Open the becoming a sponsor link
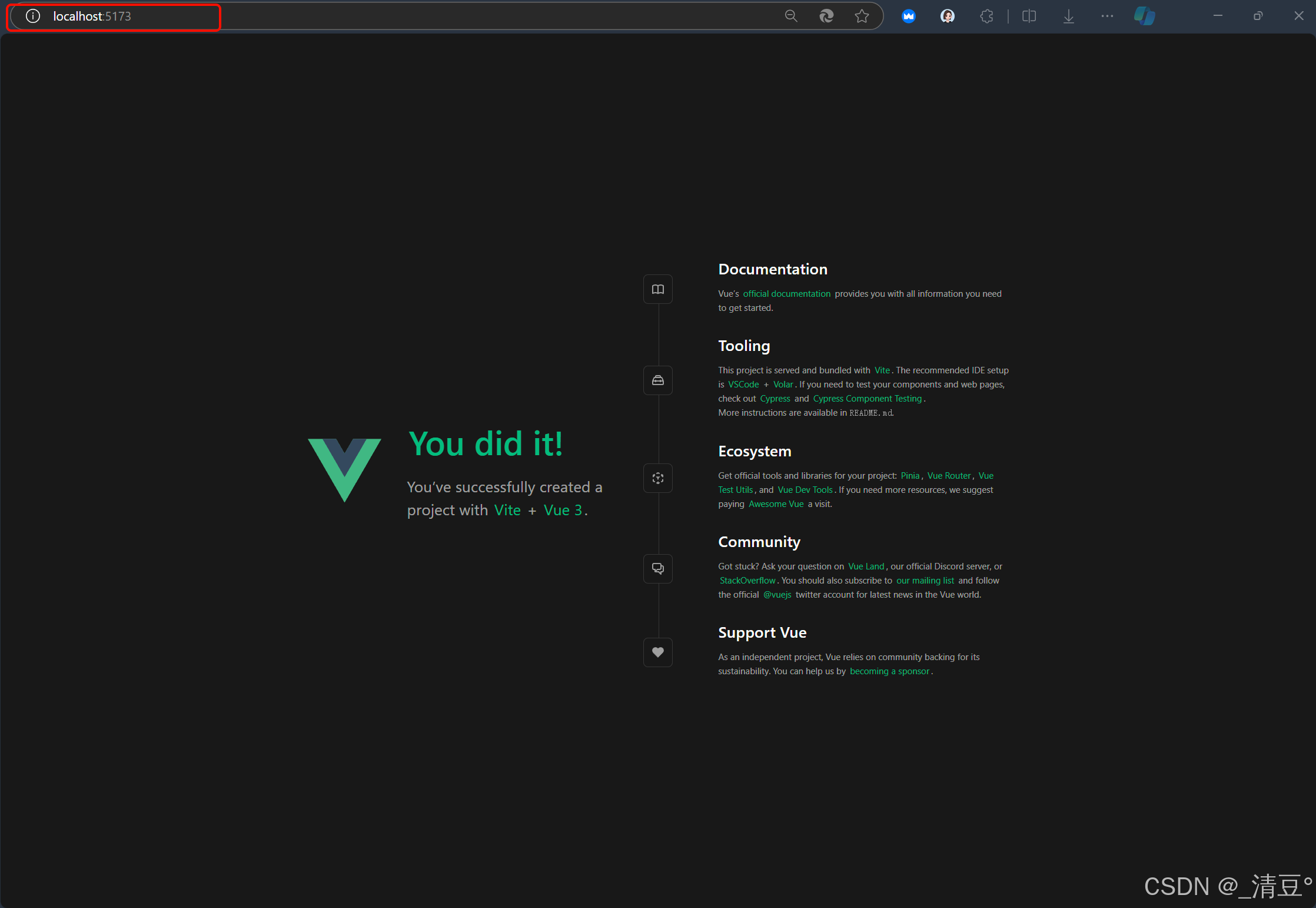1316x908 pixels. pos(890,671)
